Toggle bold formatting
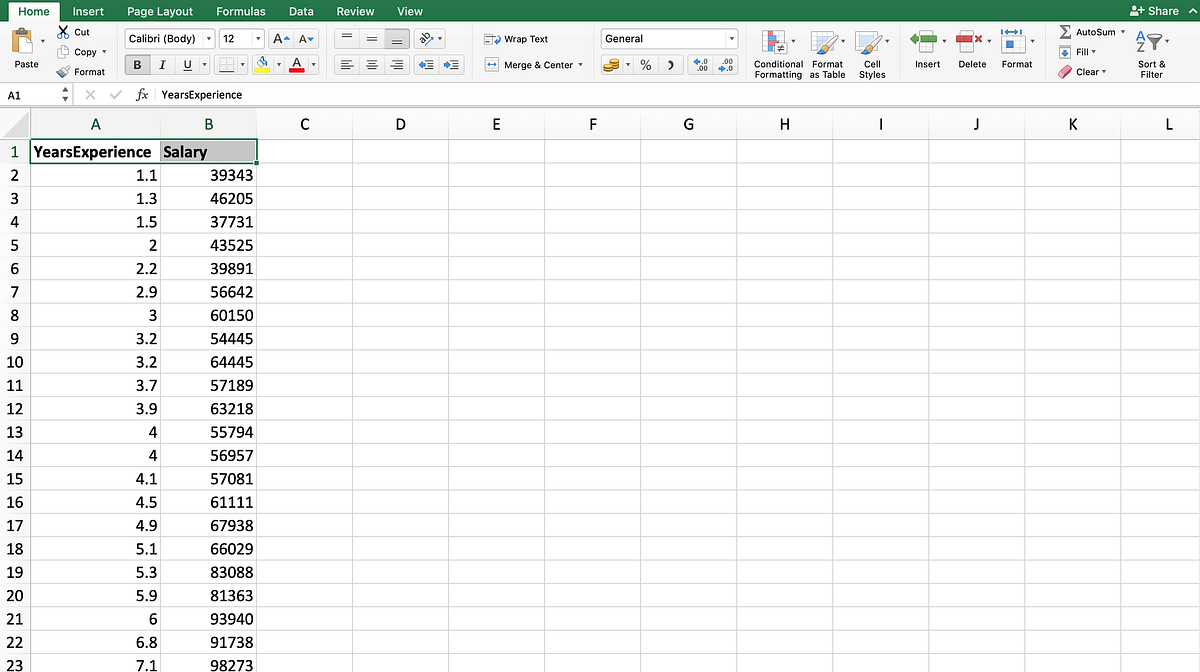The image size is (1200, 672). [x=136, y=63]
